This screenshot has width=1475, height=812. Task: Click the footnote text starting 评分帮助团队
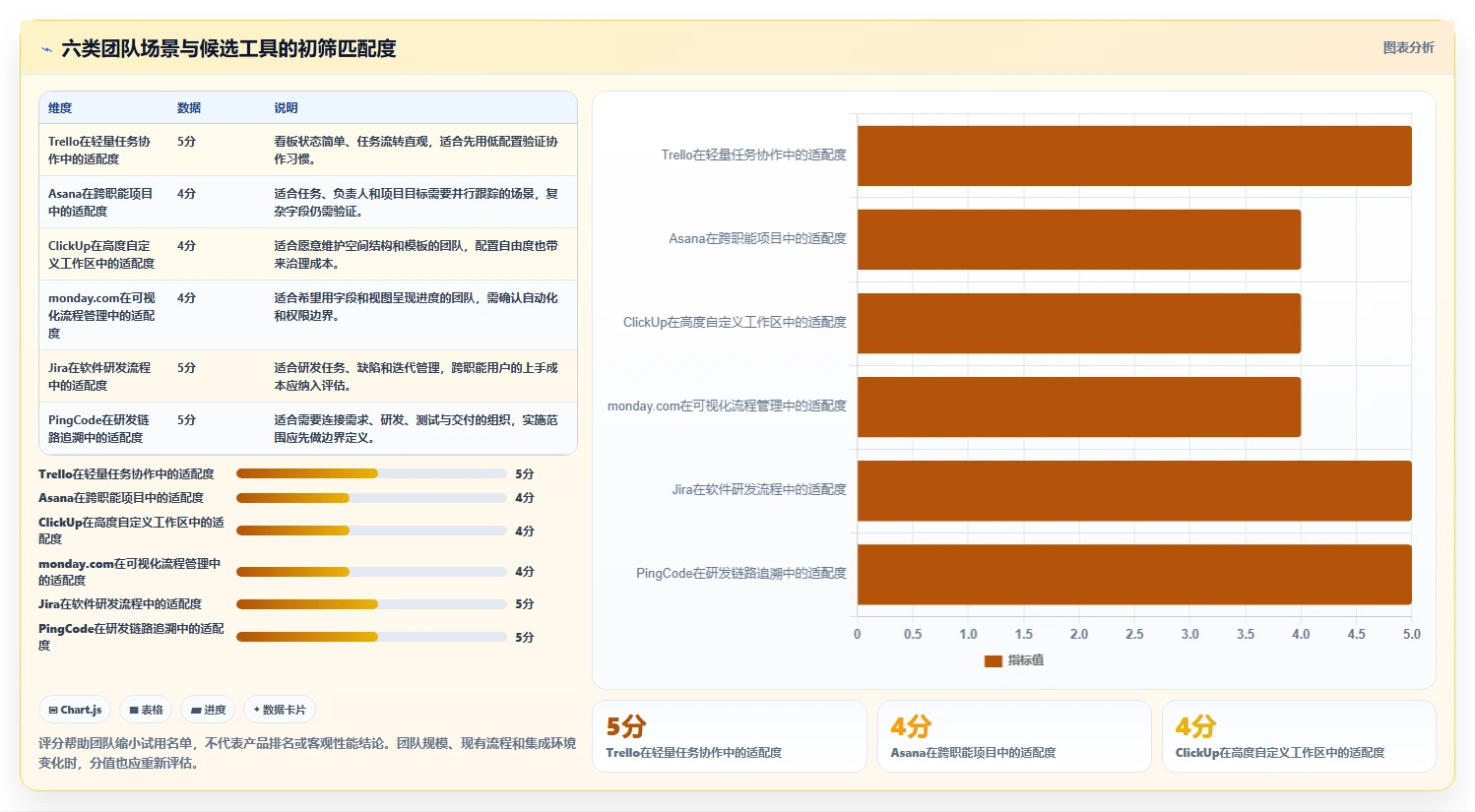(x=307, y=753)
